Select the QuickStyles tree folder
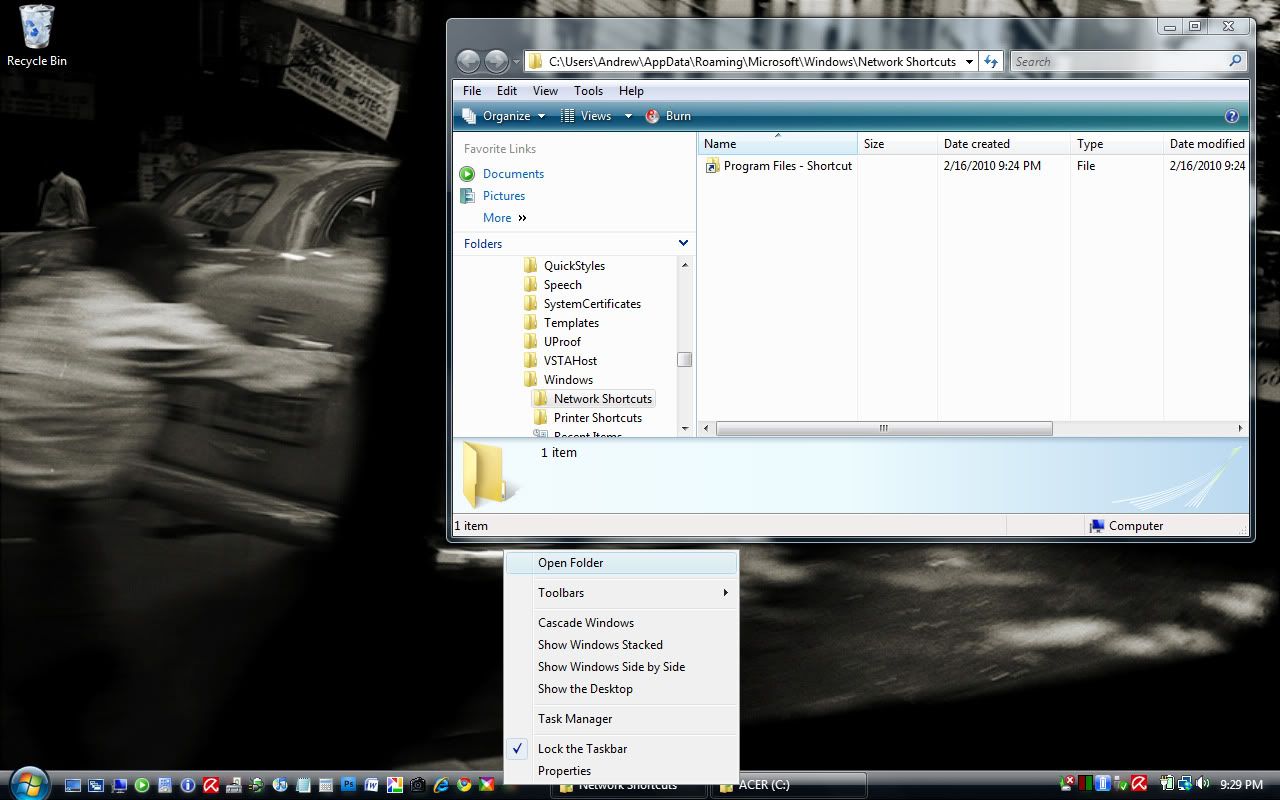The image size is (1280, 800). pyautogui.click(x=565, y=266)
